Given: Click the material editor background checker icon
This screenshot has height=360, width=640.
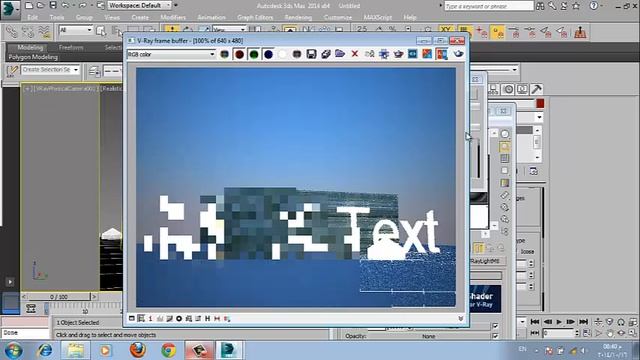Looking at the screenshot, I should pyautogui.click(x=505, y=158).
